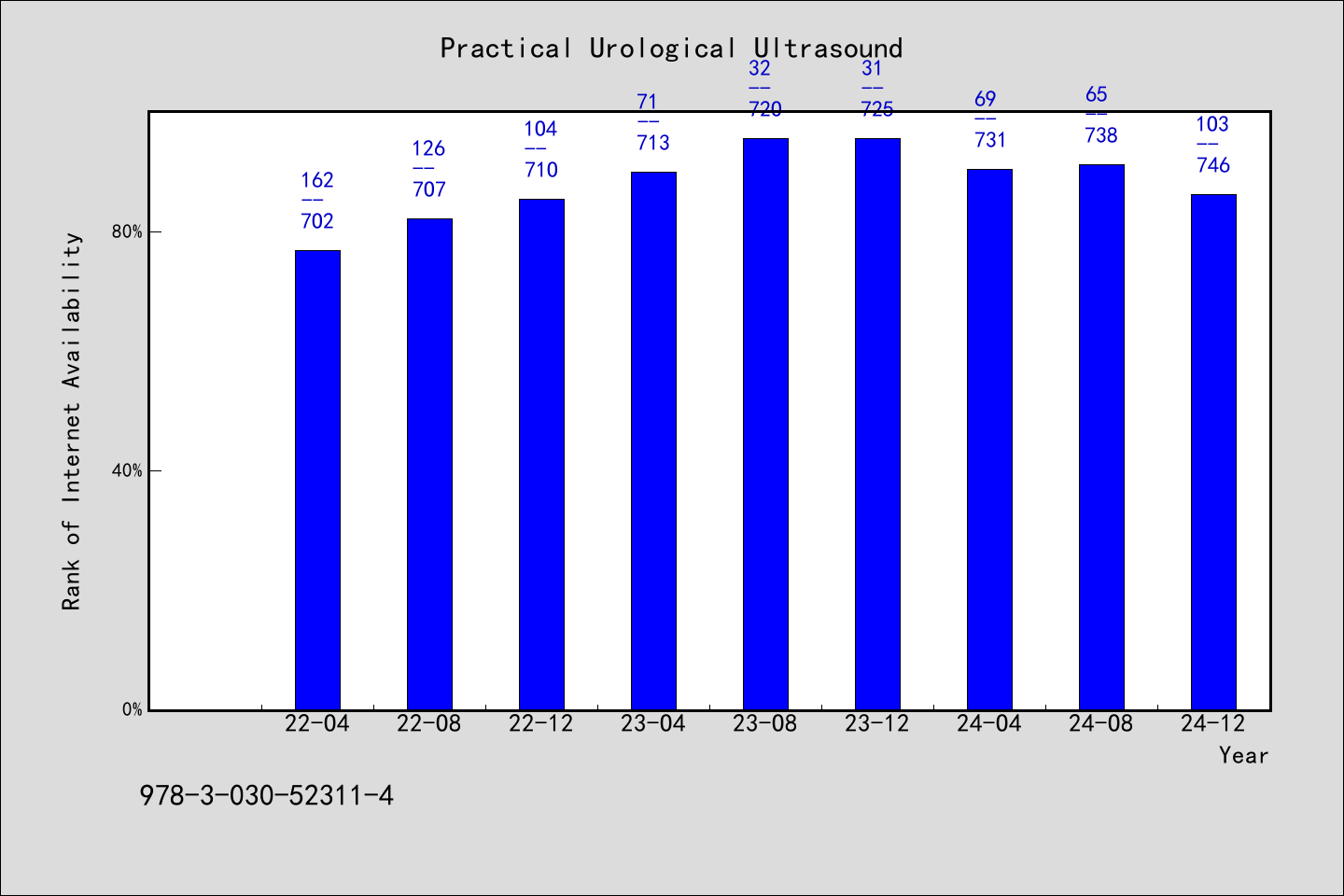Click the 23-12 x-axis label
This screenshot has height=896, width=1344.
877,723
